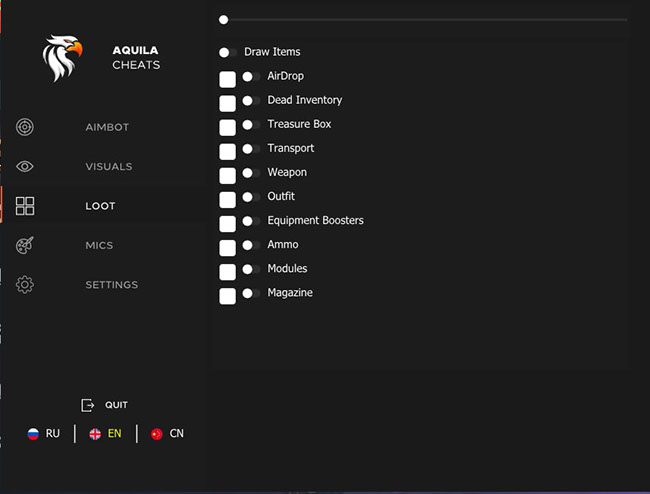Click the Aimbot crosshair target icon
The image size is (650, 494).
click(x=25, y=127)
